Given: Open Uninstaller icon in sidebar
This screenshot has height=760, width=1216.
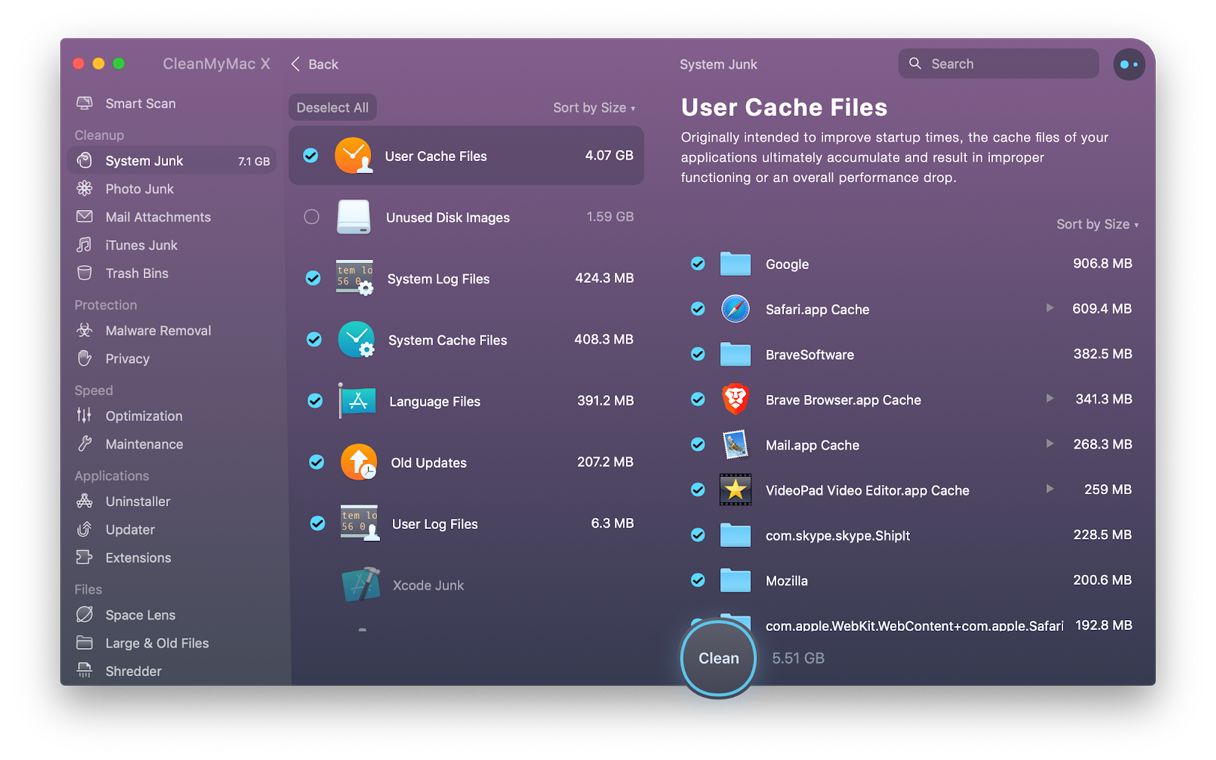Looking at the screenshot, I should click(x=85, y=501).
